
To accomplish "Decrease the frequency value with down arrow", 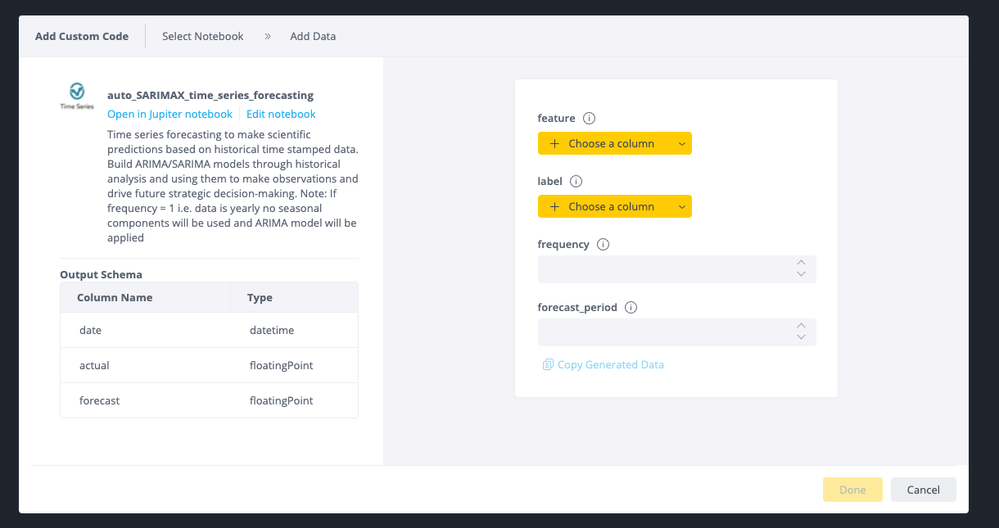I will 800,275.
